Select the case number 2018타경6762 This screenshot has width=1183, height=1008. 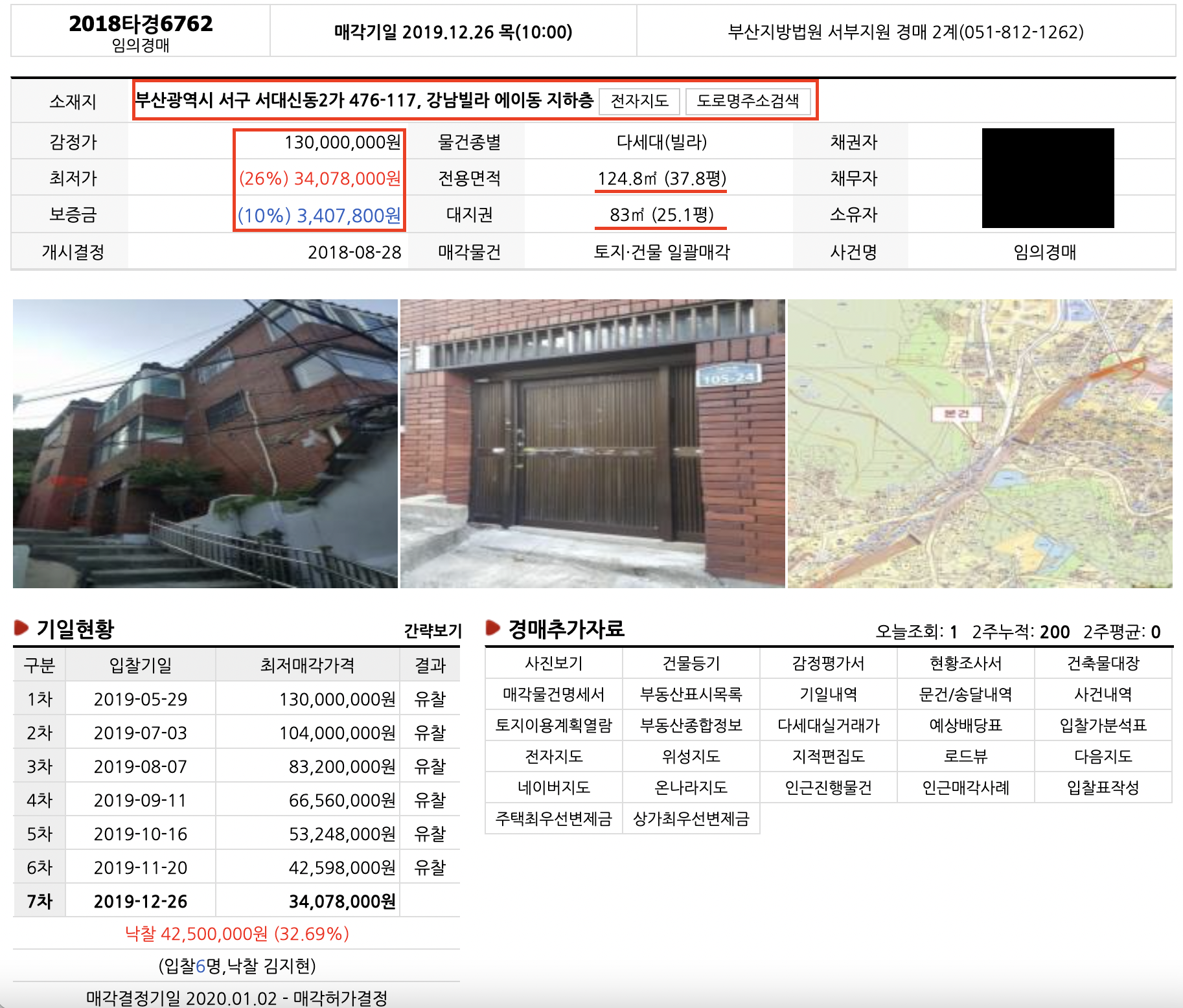click(x=141, y=23)
